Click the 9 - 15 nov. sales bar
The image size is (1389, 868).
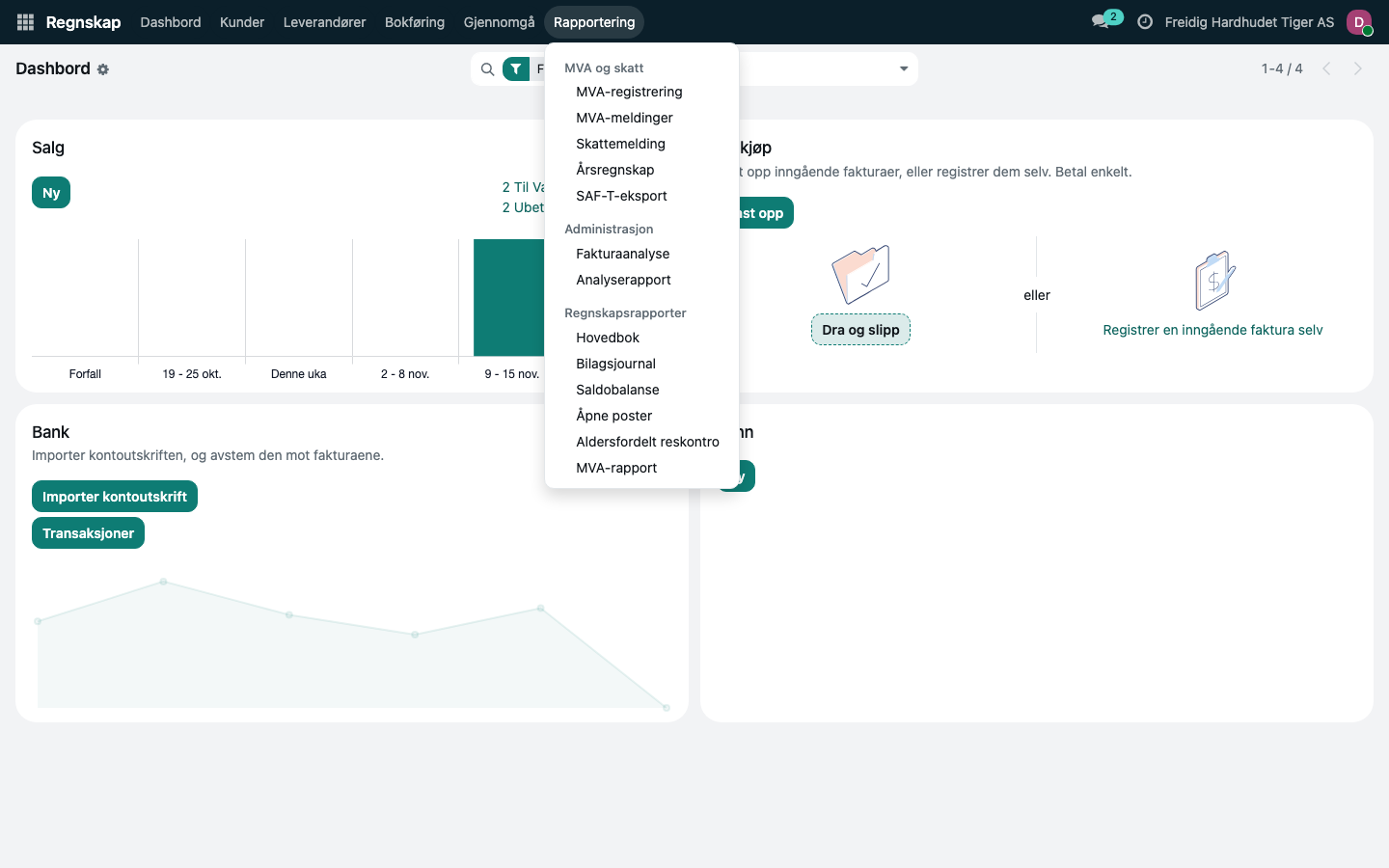pos(509,298)
